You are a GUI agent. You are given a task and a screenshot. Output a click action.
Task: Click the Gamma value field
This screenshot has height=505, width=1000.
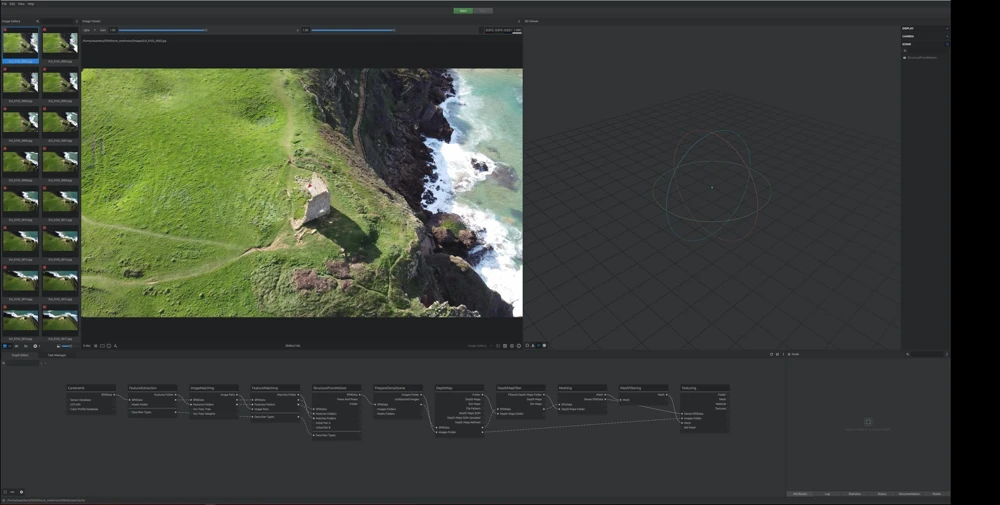(x=305, y=30)
